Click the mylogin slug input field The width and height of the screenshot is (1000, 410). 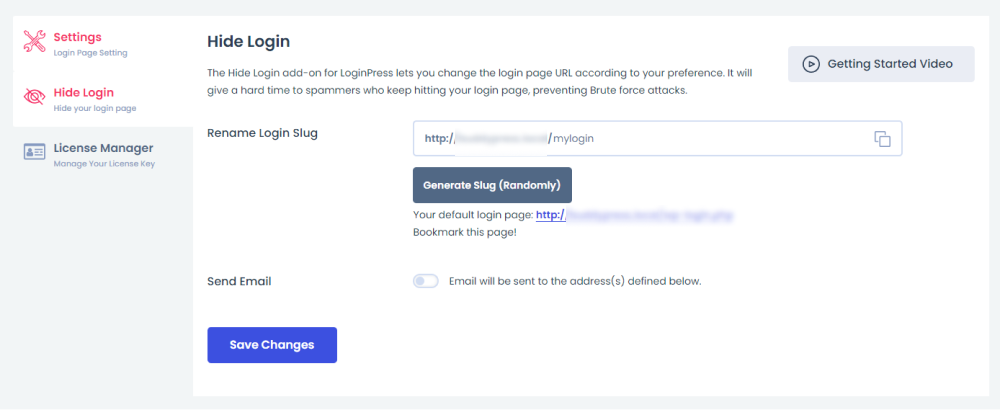(658, 138)
